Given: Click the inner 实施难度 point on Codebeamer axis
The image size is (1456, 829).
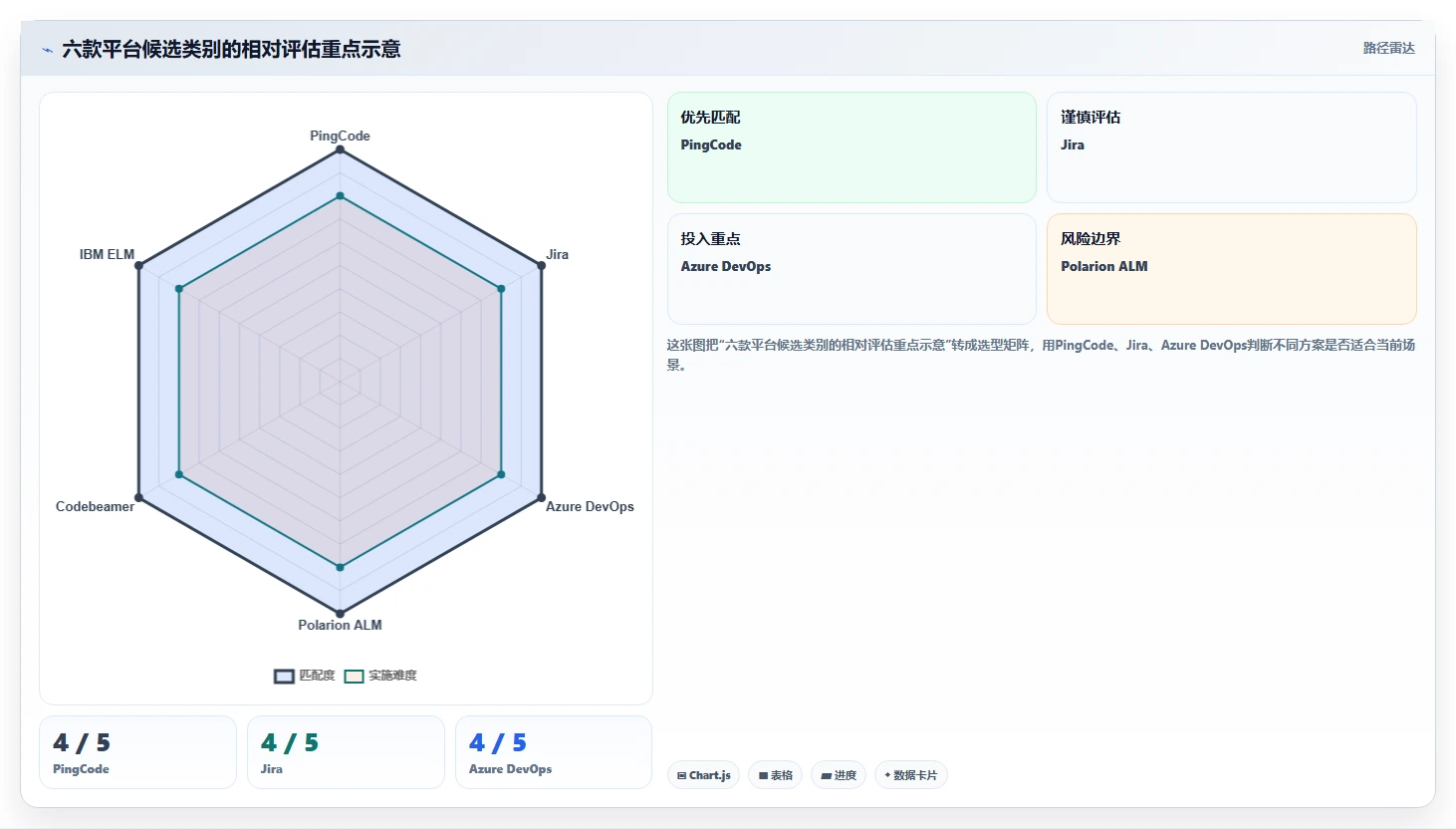Looking at the screenshot, I should coord(179,474).
